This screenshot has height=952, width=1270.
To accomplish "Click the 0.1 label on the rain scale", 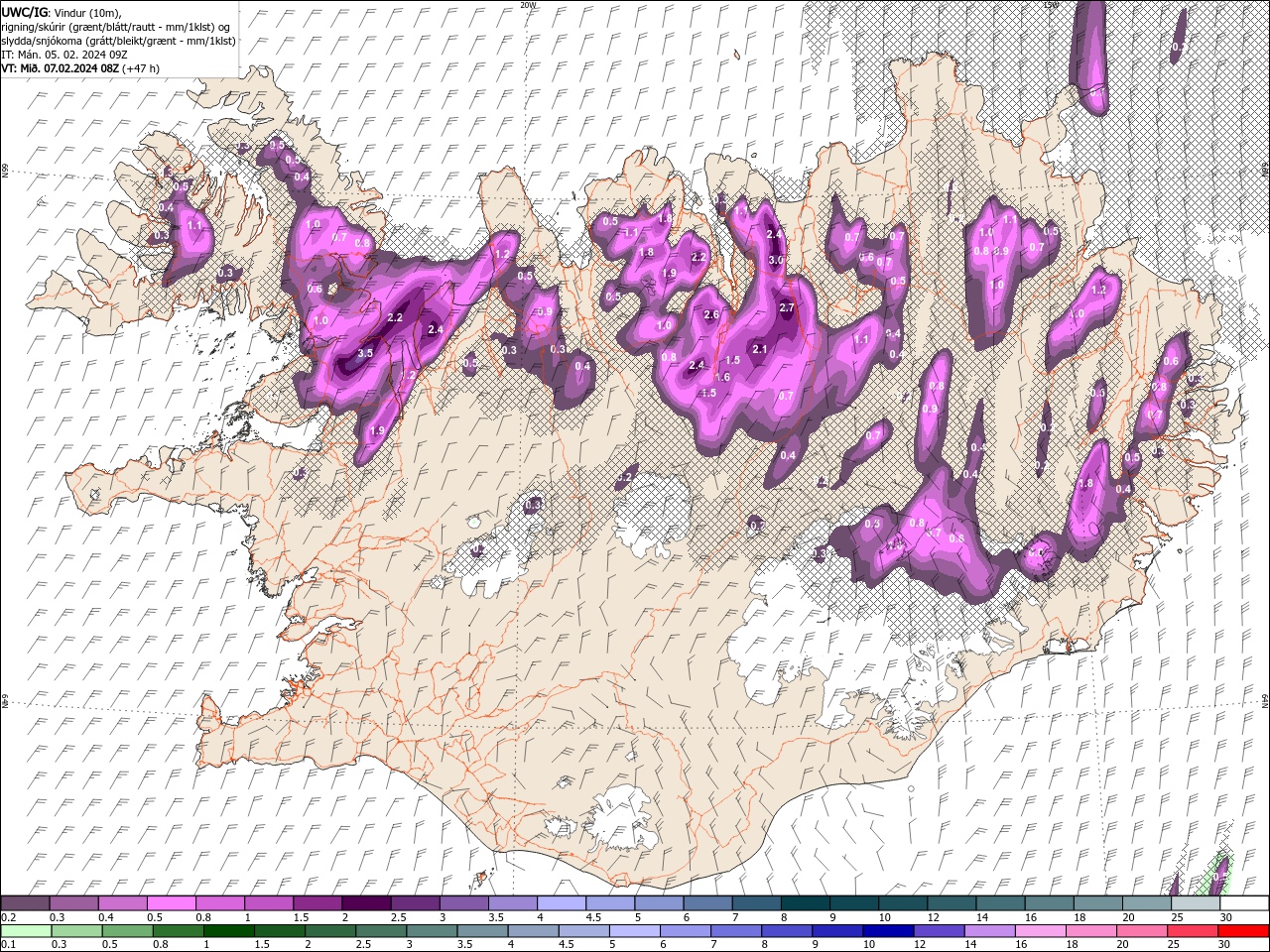I will [x=8, y=945].
